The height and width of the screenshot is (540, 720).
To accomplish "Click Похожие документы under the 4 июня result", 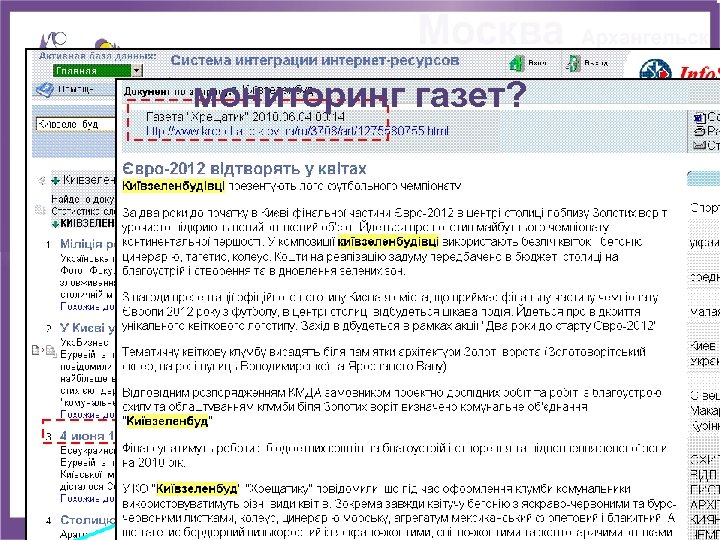I will point(87,498).
